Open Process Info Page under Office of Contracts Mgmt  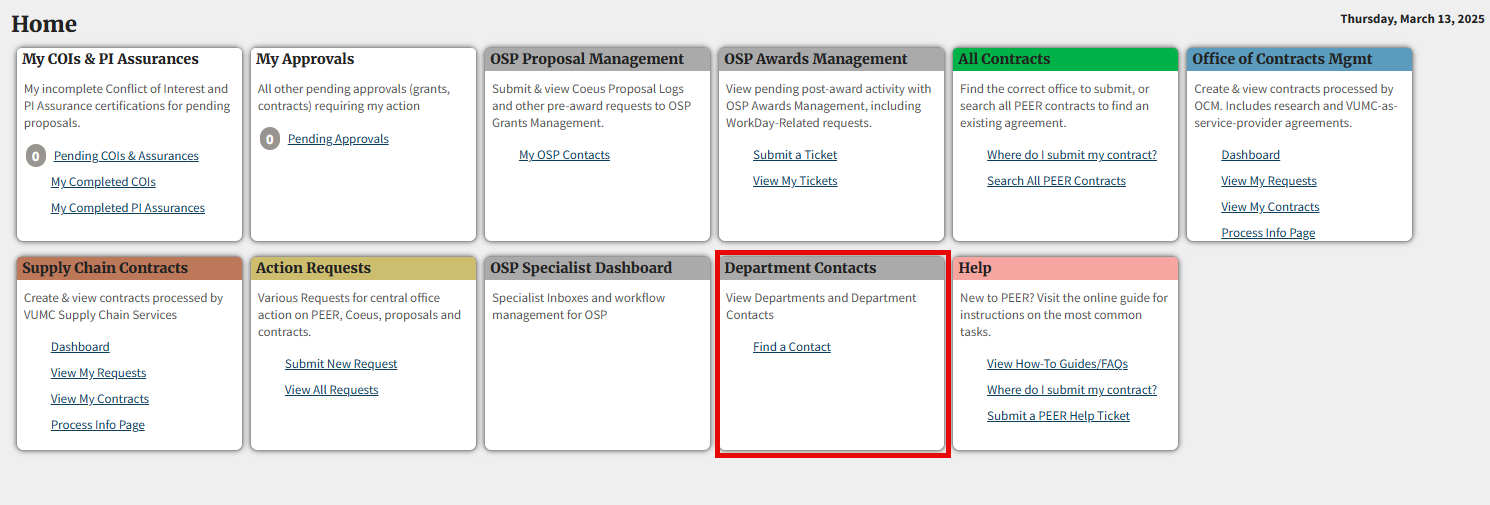pyautogui.click(x=1268, y=233)
